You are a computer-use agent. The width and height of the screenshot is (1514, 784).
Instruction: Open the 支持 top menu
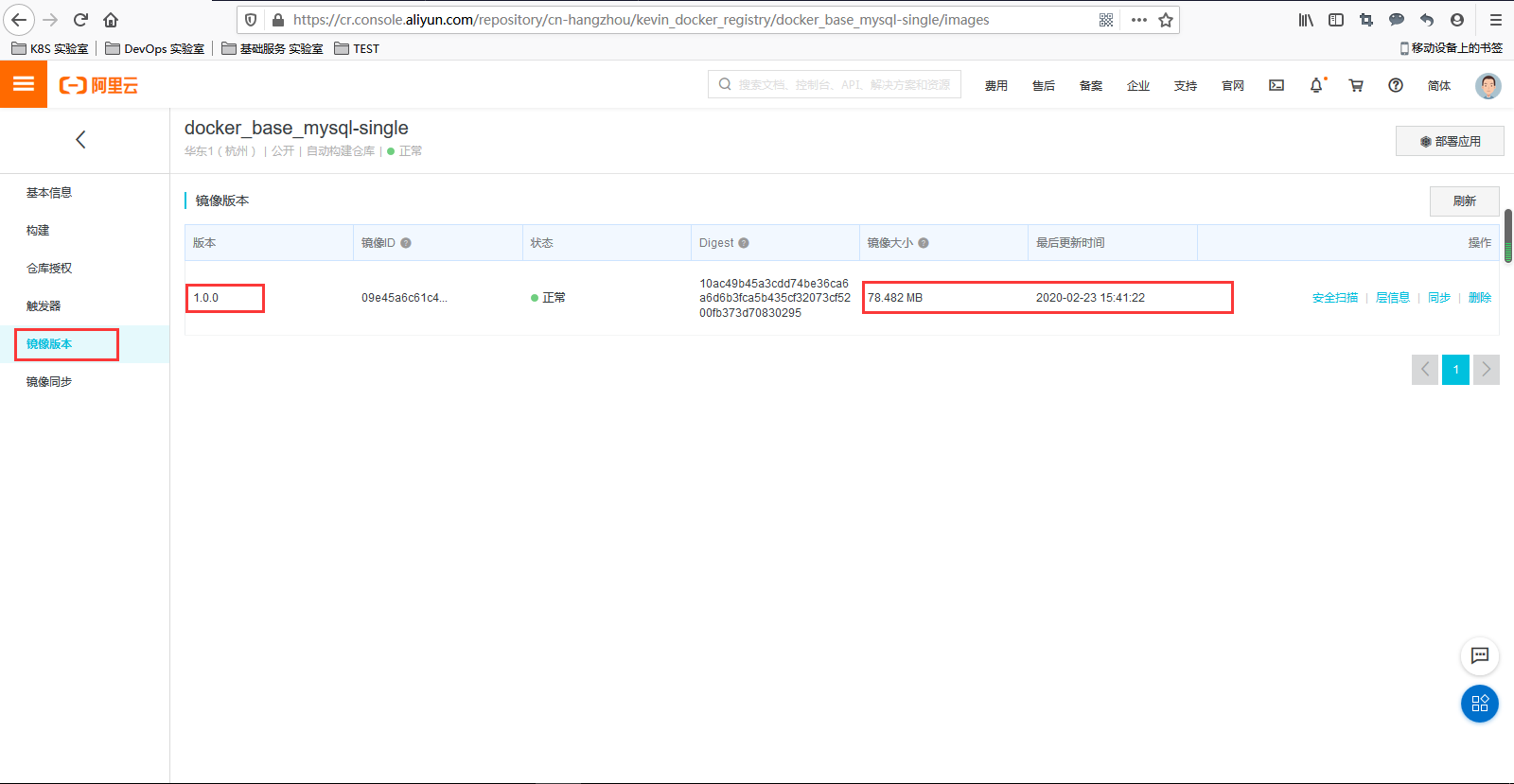(1186, 86)
